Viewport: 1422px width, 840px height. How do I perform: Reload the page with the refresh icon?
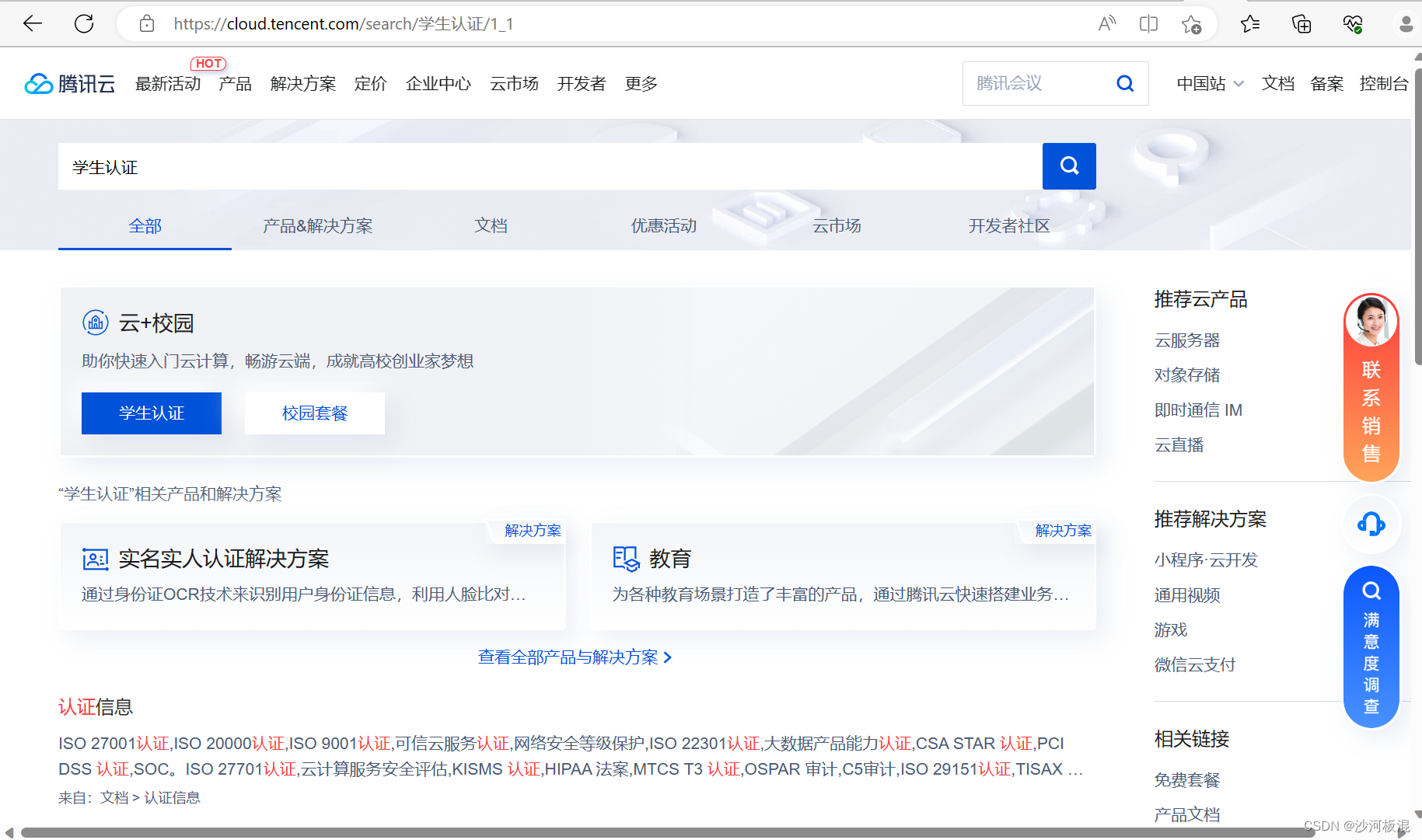point(84,24)
